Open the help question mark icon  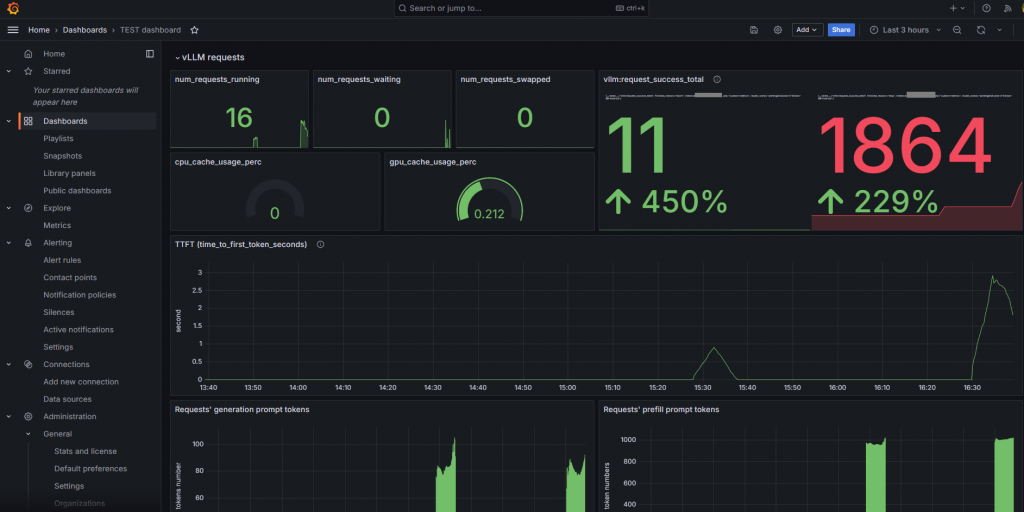click(986, 8)
